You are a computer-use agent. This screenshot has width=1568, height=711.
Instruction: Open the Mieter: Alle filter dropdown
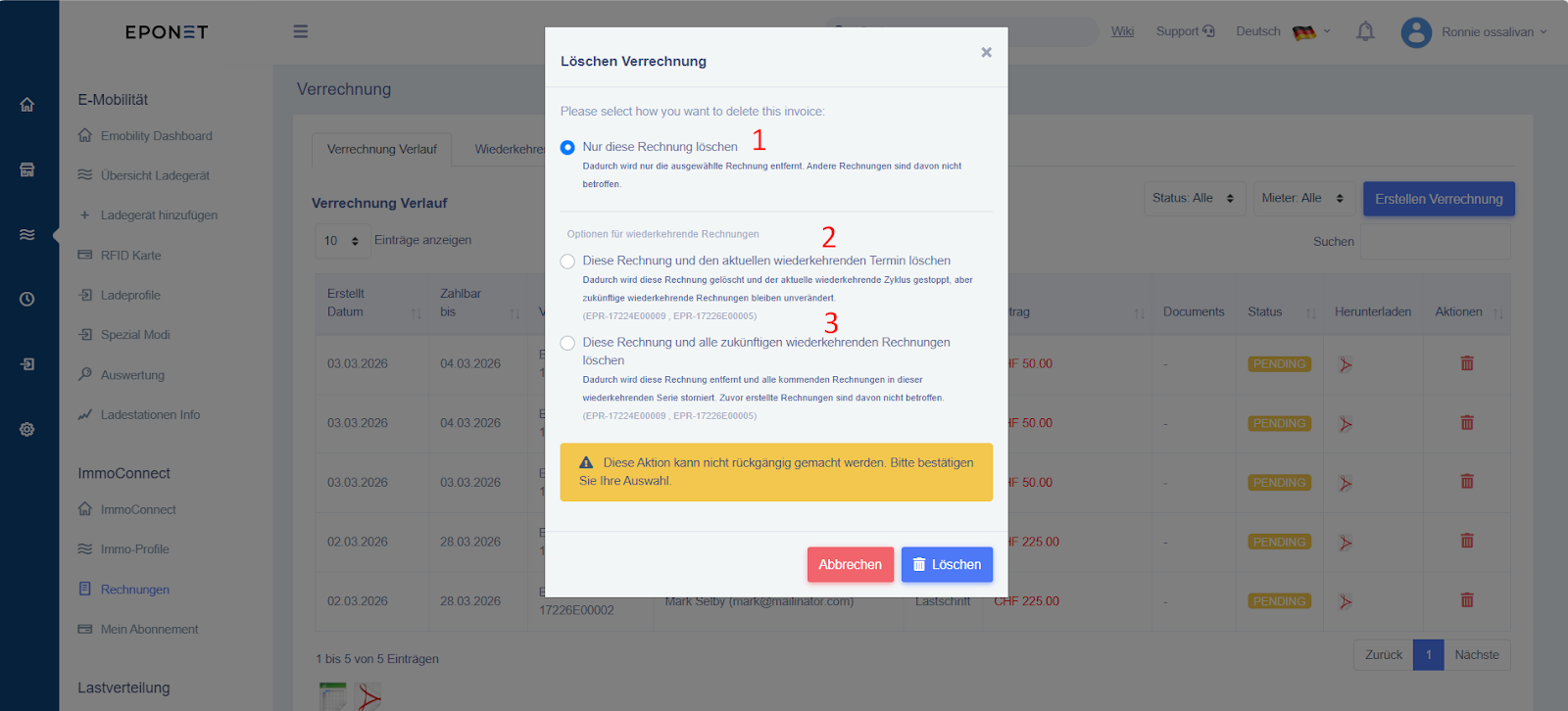pyautogui.click(x=1302, y=199)
